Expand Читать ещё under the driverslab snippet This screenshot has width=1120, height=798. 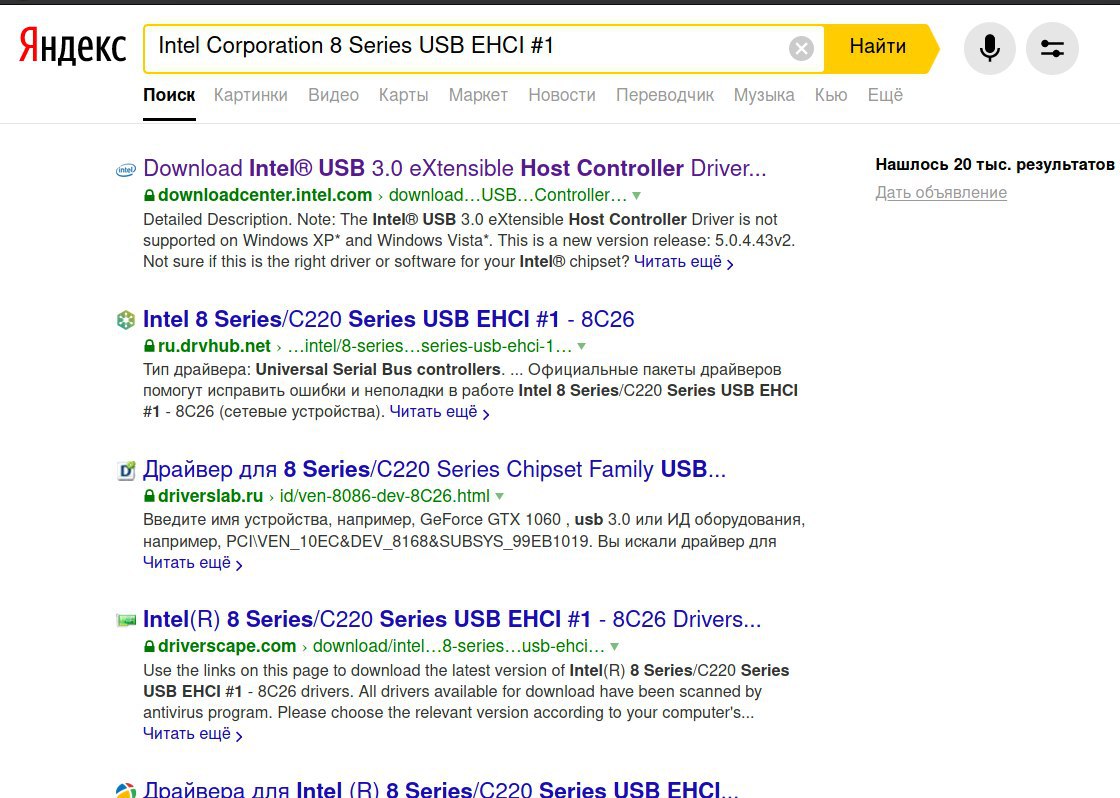pos(193,563)
